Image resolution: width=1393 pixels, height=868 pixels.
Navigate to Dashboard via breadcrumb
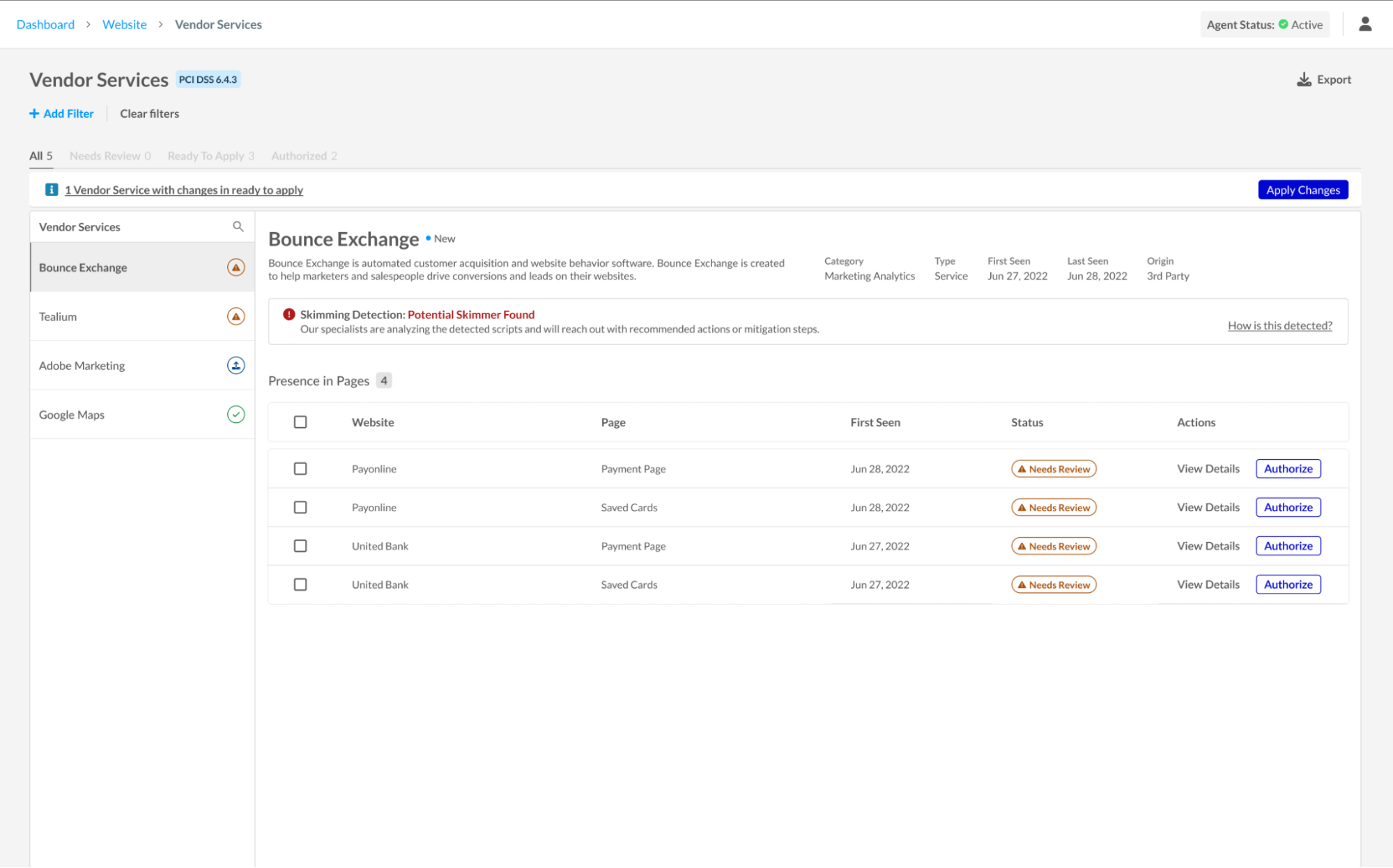click(45, 24)
